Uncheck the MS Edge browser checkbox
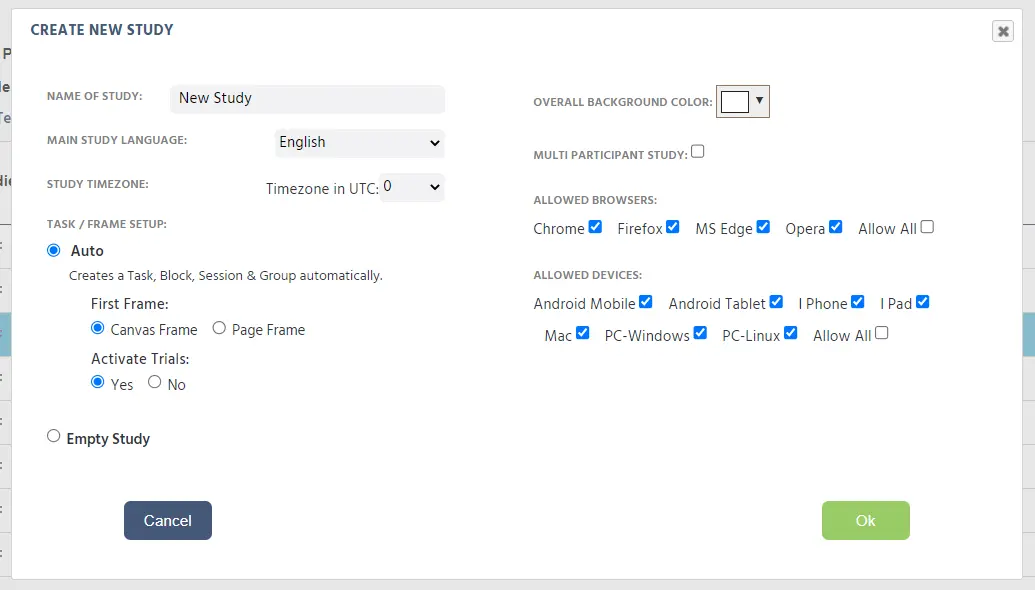The width and height of the screenshot is (1035, 590). click(763, 227)
